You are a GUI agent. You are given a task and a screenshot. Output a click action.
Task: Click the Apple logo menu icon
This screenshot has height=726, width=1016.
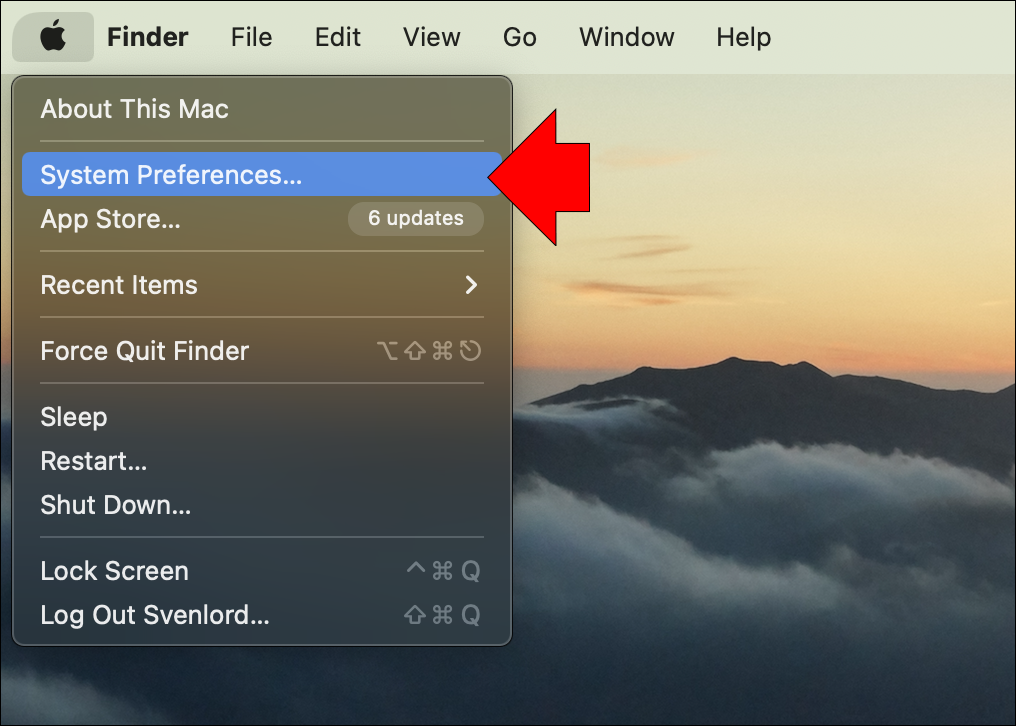[53, 37]
